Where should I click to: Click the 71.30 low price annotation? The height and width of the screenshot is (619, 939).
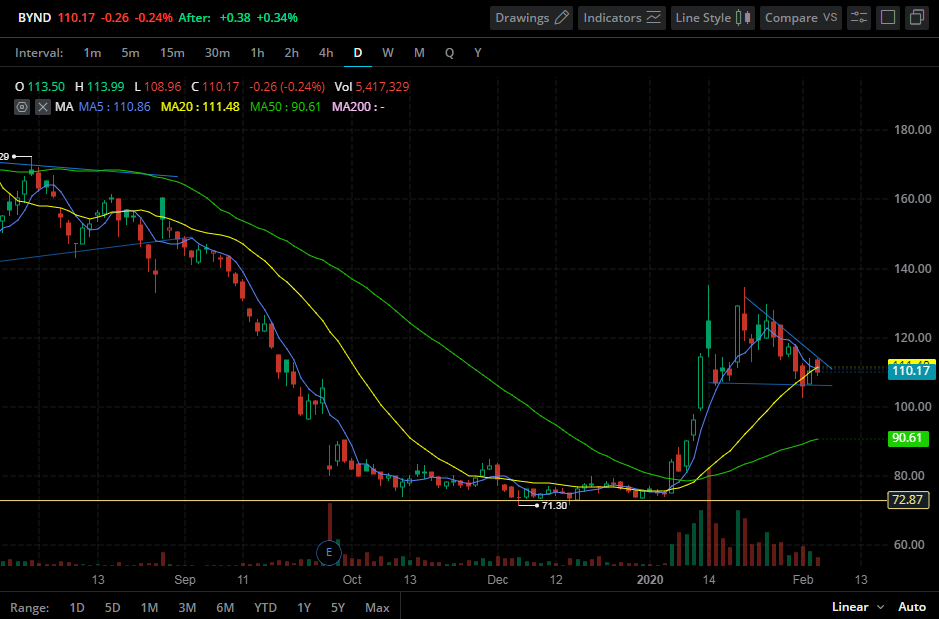[554, 506]
